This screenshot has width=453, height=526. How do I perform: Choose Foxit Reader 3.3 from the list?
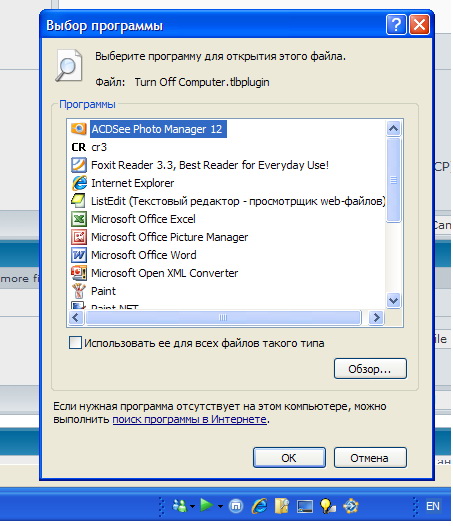tap(210, 165)
